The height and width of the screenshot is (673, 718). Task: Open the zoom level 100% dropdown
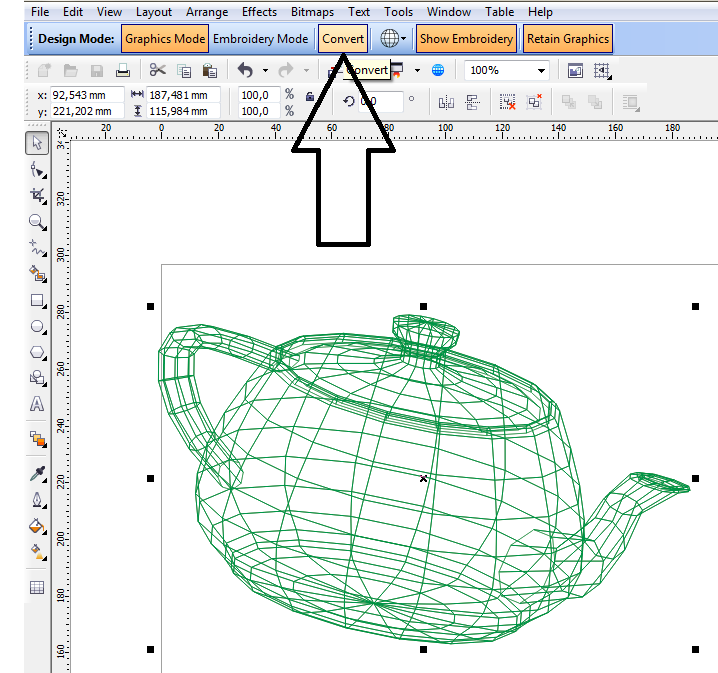[x=541, y=70]
